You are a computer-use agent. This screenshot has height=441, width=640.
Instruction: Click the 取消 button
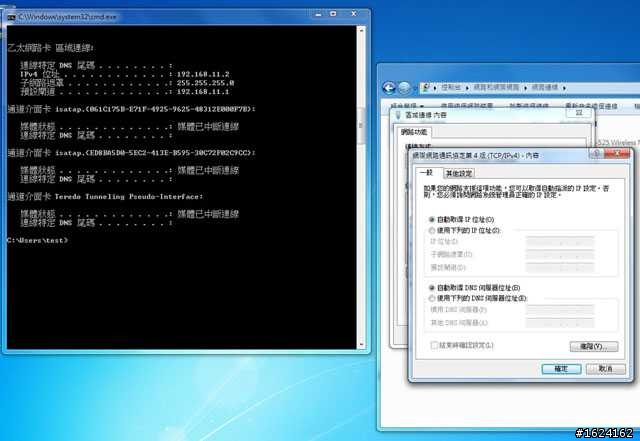click(605, 369)
